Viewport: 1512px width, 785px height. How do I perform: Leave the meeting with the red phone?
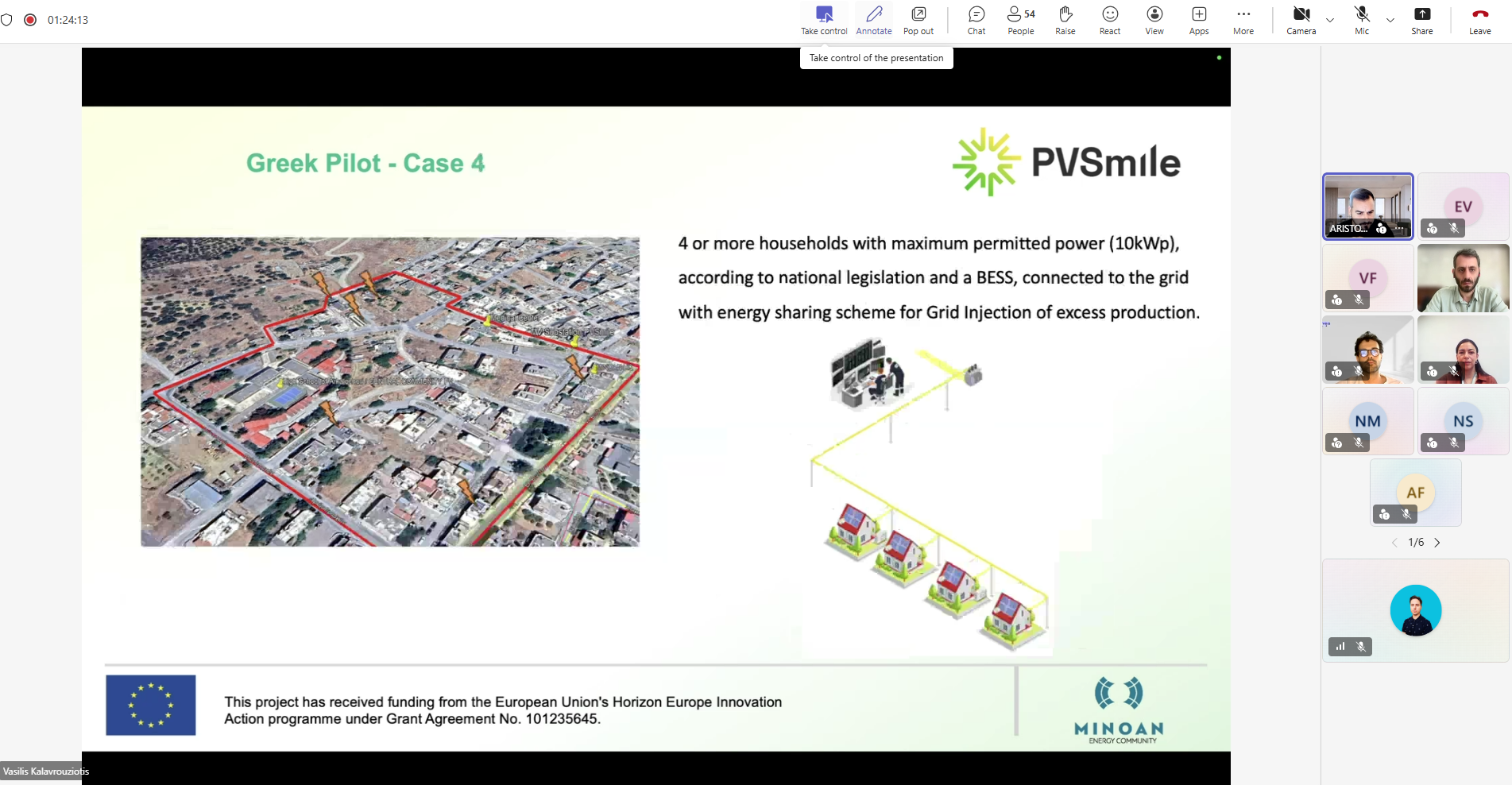[x=1480, y=14]
